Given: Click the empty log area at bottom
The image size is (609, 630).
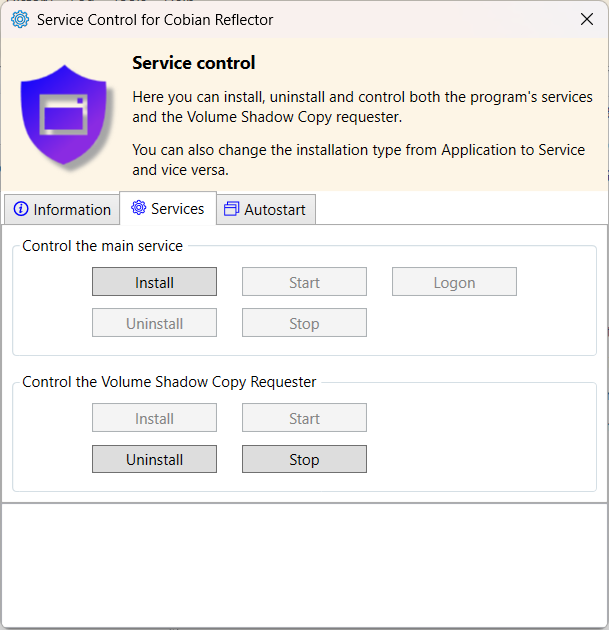Looking at the screenshot, I should coord(304,563).
